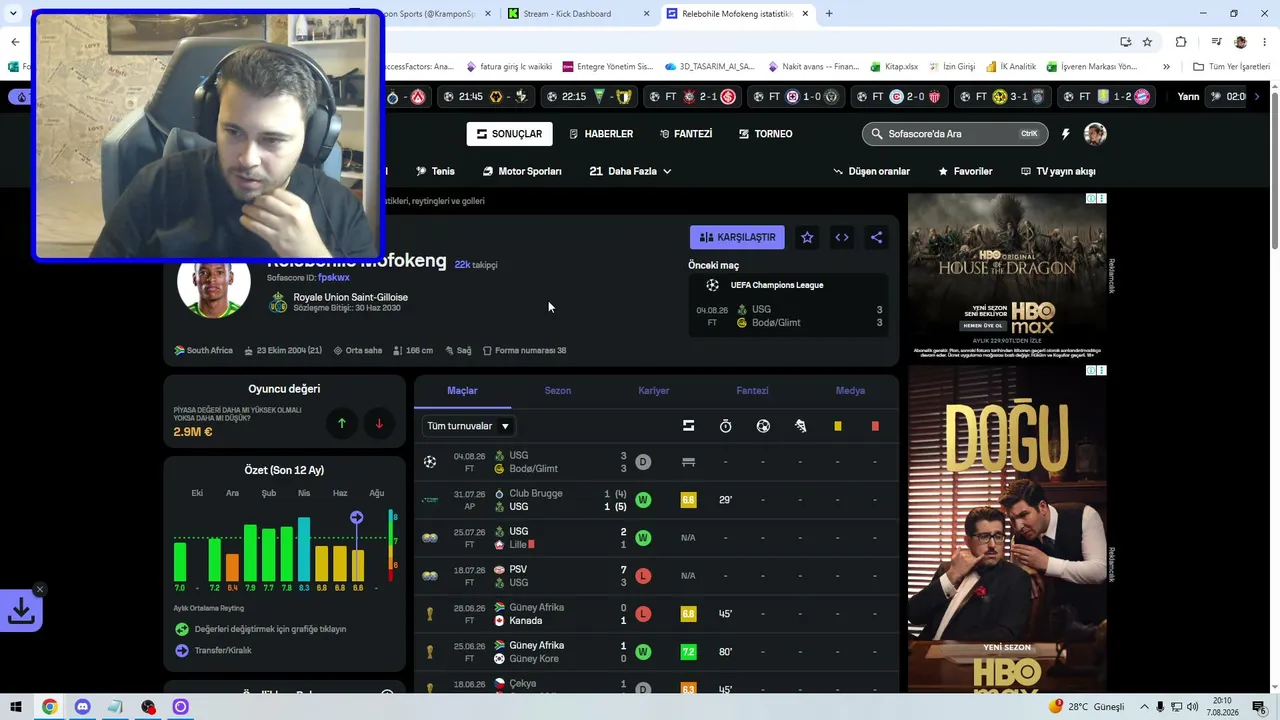Open the live score chip showing 22:15
The width and height of the screenshot is (1280, 720).
coord(588,97)
